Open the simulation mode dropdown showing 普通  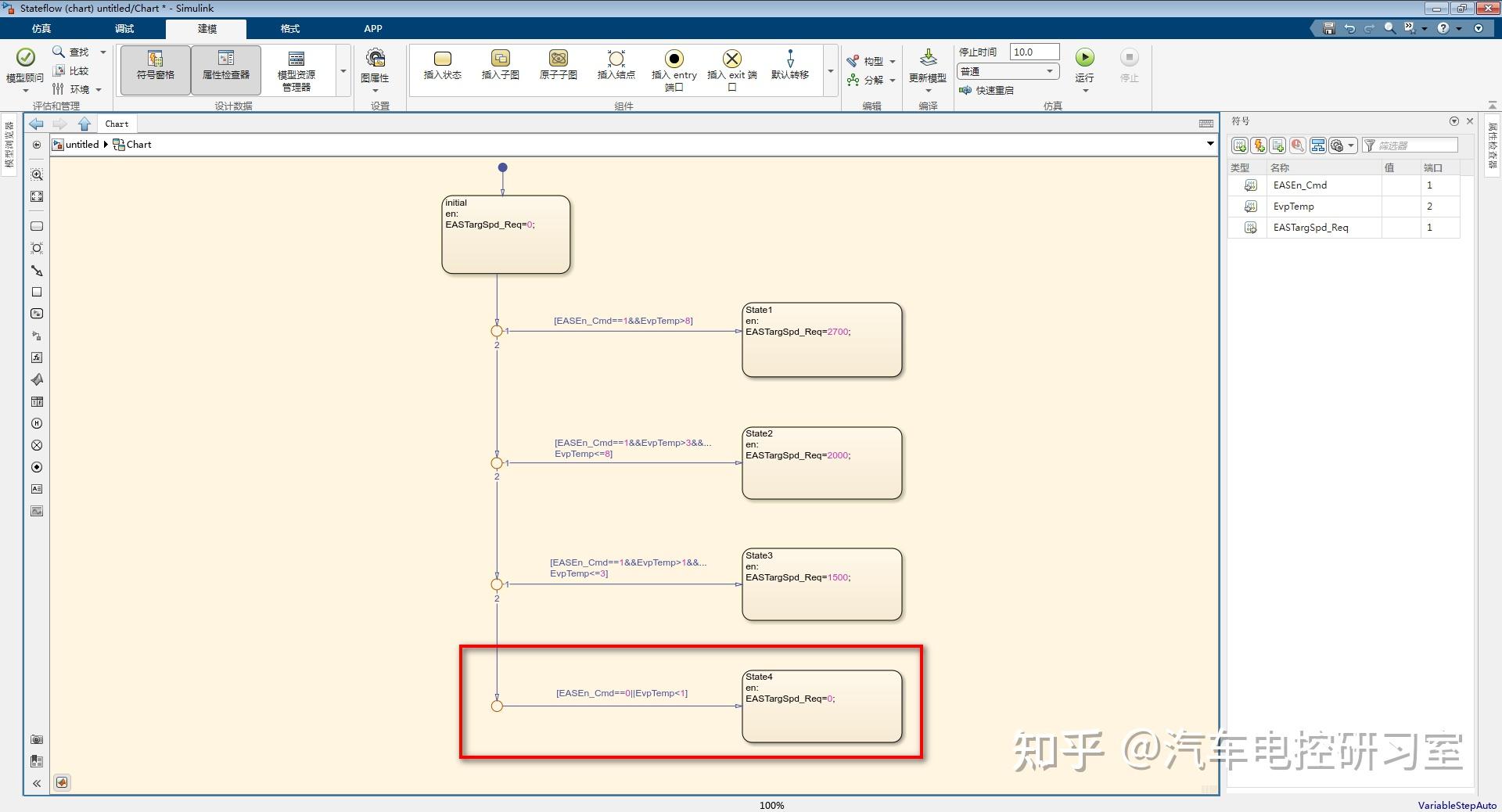point(1007,70)
